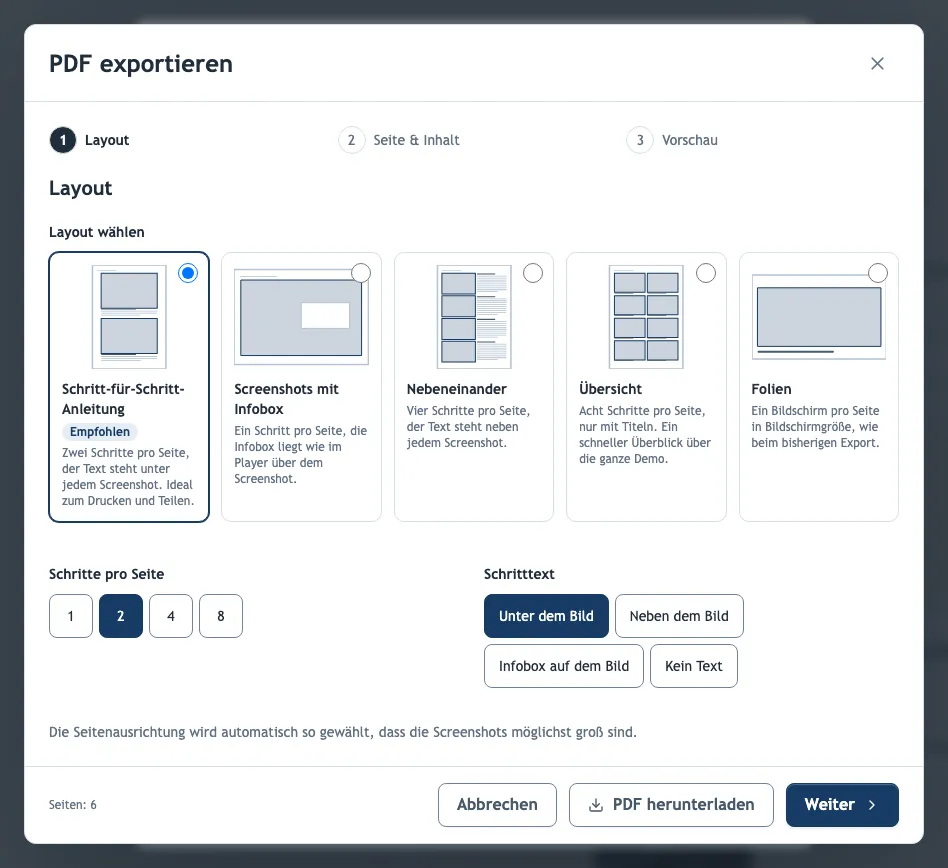Set Schritte pro Seite to 1
948x868 pixels.
(x=71, y=616)
